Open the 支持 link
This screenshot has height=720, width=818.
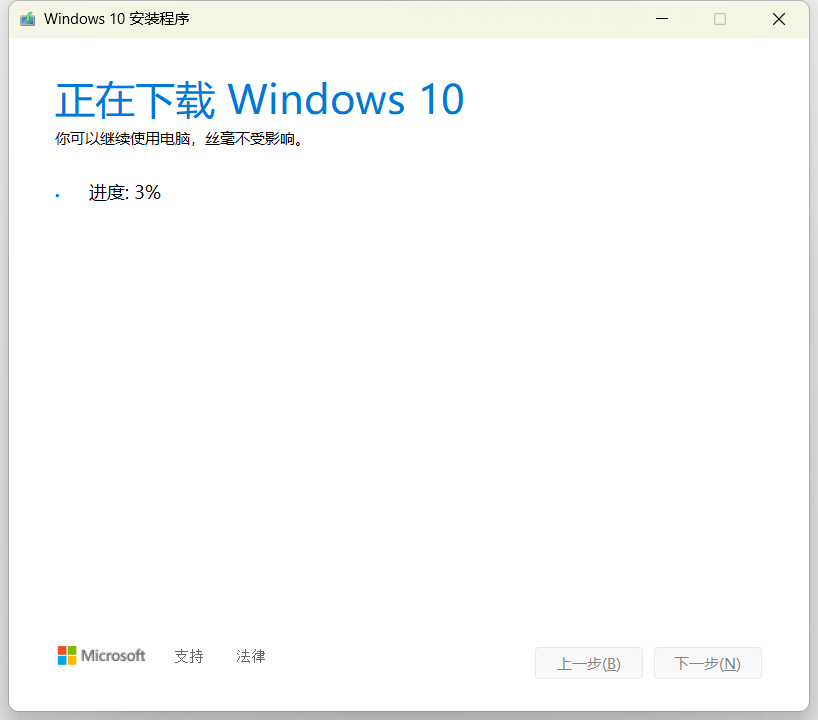tap(188, 656)
